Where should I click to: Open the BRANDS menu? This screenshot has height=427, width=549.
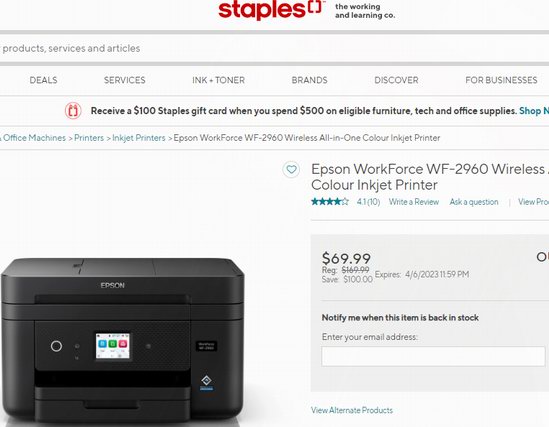coord(310,80)
